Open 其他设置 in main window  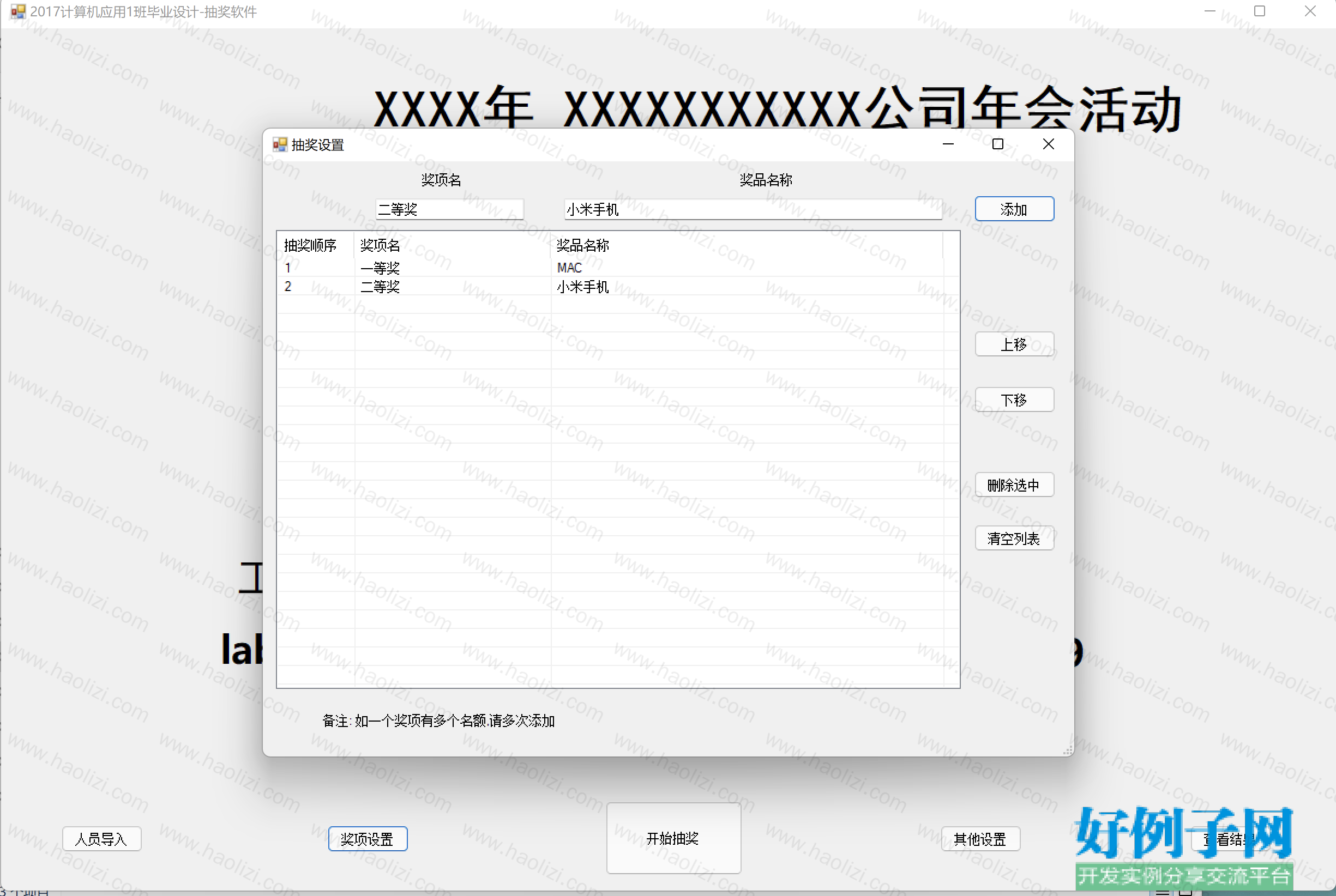click(980, 839)
